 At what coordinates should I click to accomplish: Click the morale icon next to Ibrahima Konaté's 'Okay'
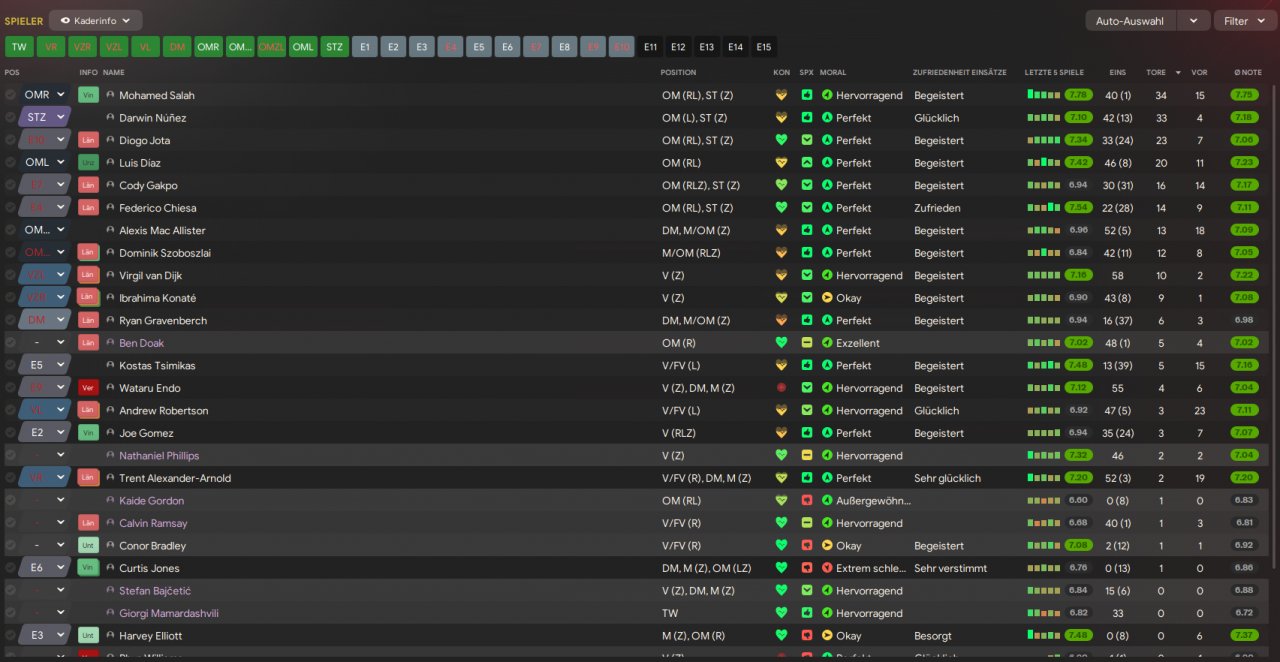coord(827,298)
